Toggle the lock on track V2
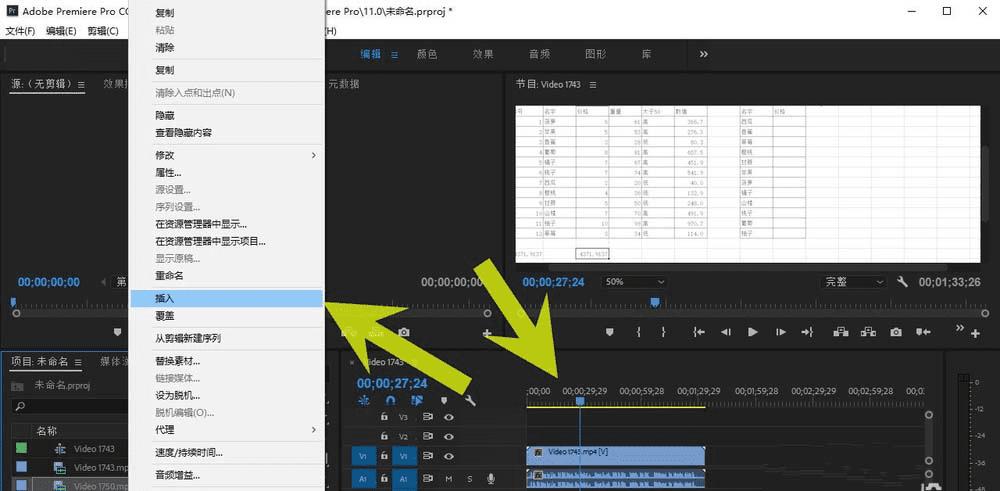The width and height of the screenshot is (1000, 491). point(383,437)
